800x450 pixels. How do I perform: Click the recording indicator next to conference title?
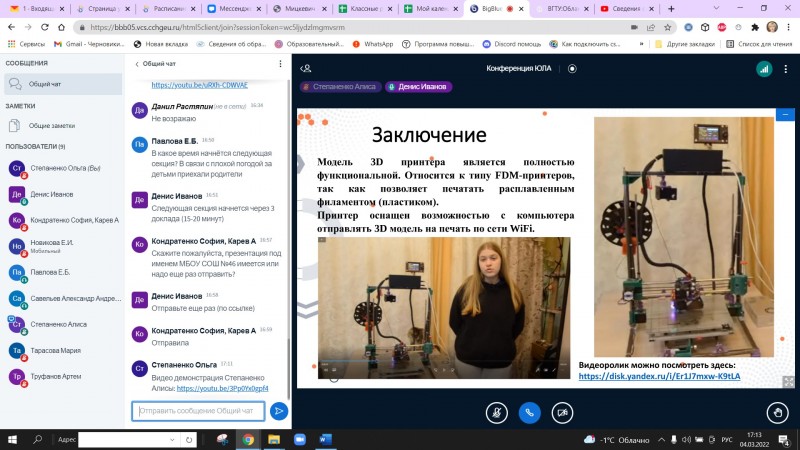572,68
